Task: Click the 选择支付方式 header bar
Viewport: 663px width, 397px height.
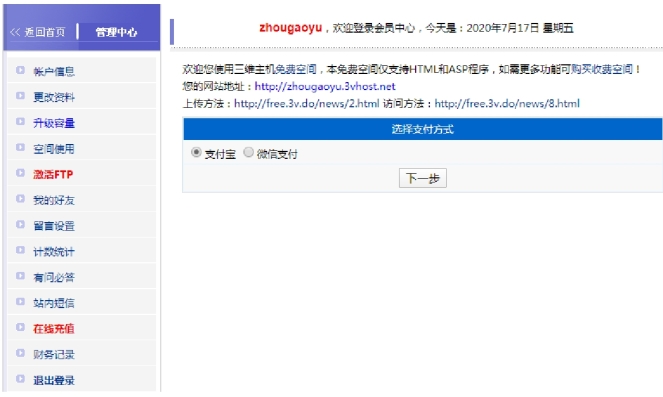Action: (422, 129)
